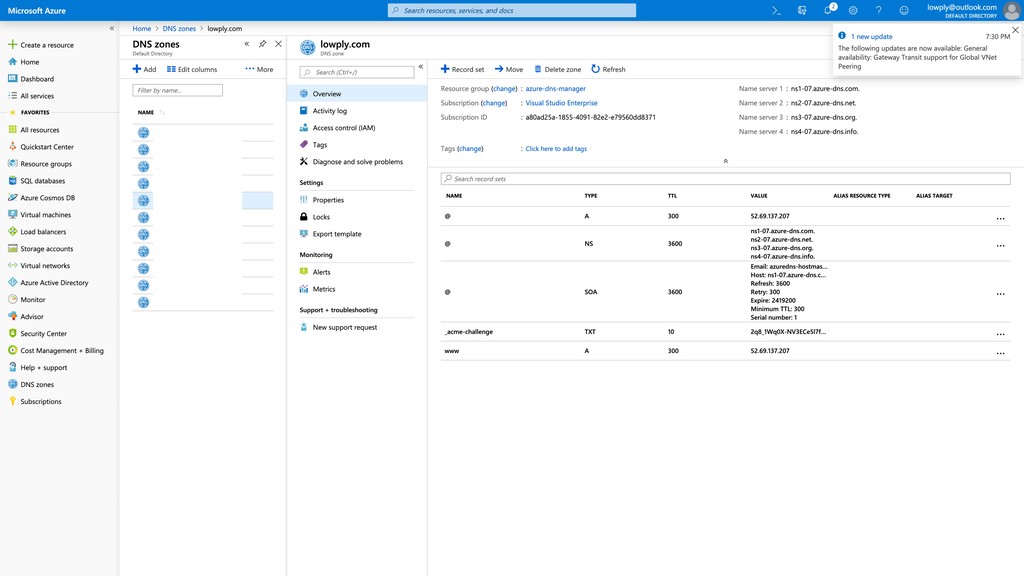Collapse the lowply.com resource menu
Screen dimensions: 1024x576
(x=421, y=67)
